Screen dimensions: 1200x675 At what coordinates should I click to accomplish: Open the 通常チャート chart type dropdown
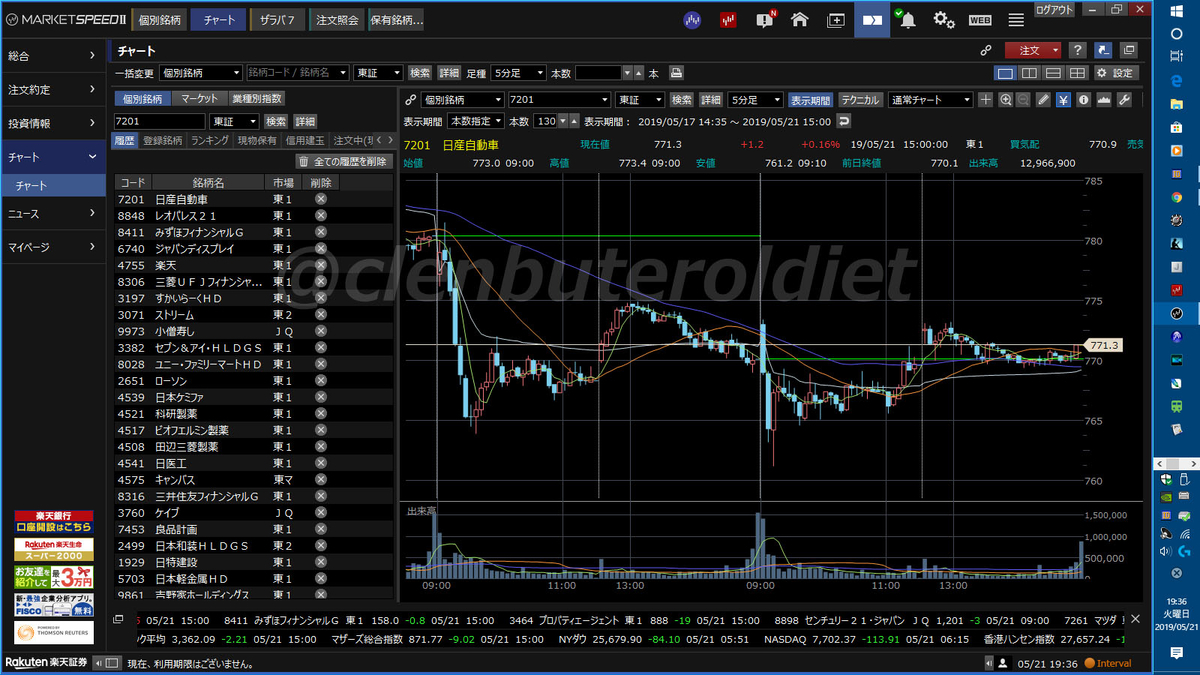coord(930,100)
